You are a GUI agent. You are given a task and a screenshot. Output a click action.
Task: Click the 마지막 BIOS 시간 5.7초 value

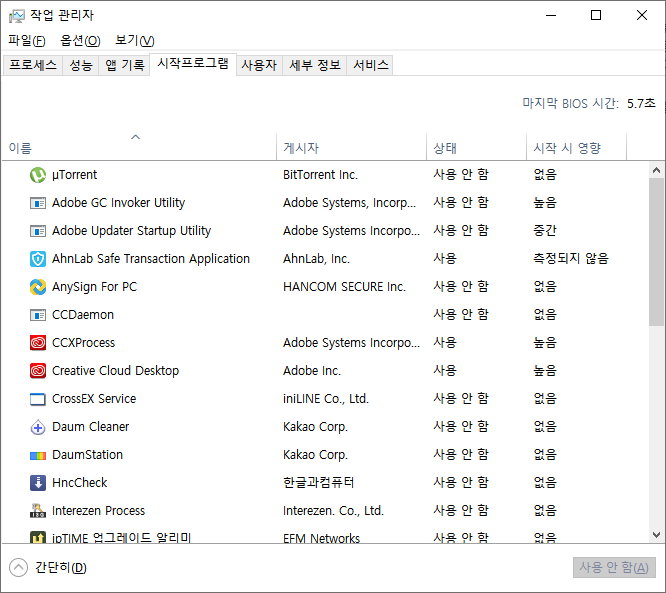coord(641,104)
